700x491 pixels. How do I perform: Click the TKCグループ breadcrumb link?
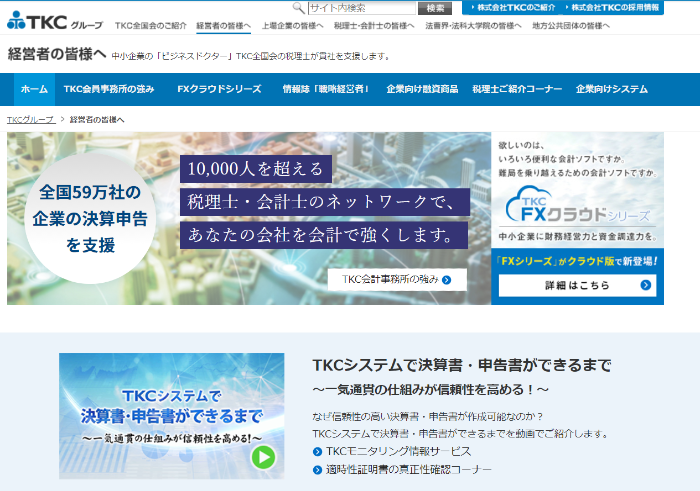point(30,119)
